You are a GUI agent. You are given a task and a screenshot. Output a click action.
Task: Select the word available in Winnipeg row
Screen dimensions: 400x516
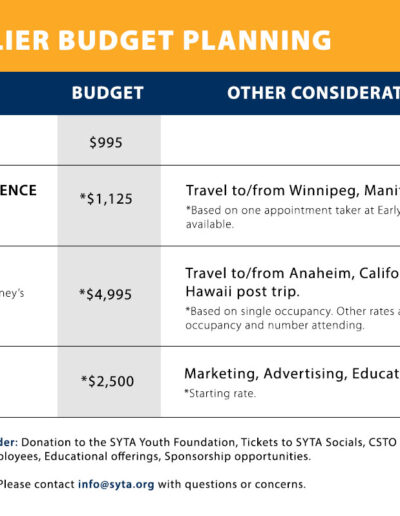(x=210, y=224)
